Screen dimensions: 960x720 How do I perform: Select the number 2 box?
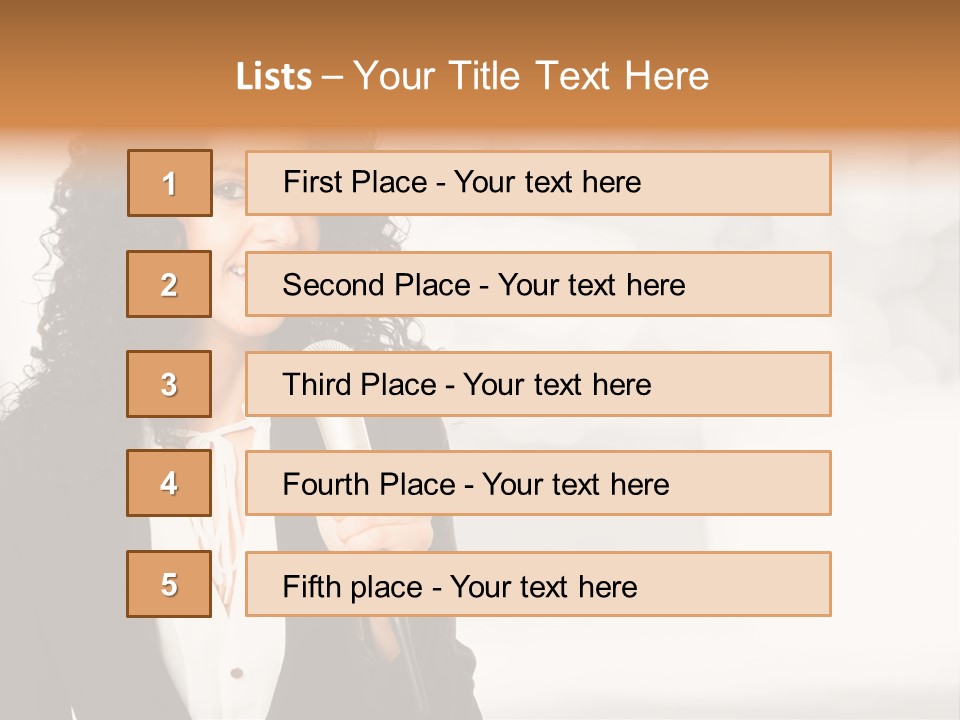tap(169, 284)
